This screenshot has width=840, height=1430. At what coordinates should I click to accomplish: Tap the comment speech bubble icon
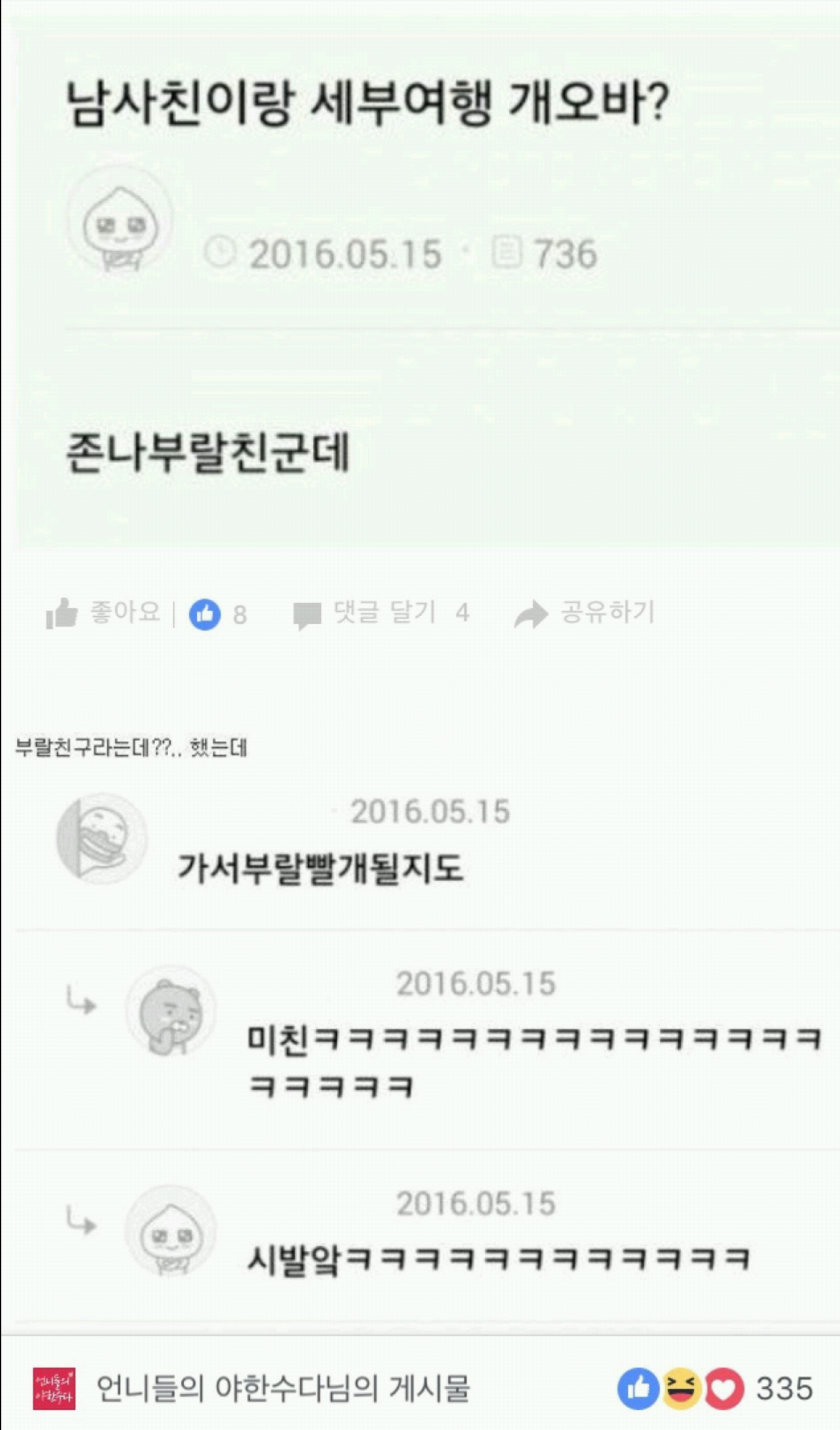307,615
